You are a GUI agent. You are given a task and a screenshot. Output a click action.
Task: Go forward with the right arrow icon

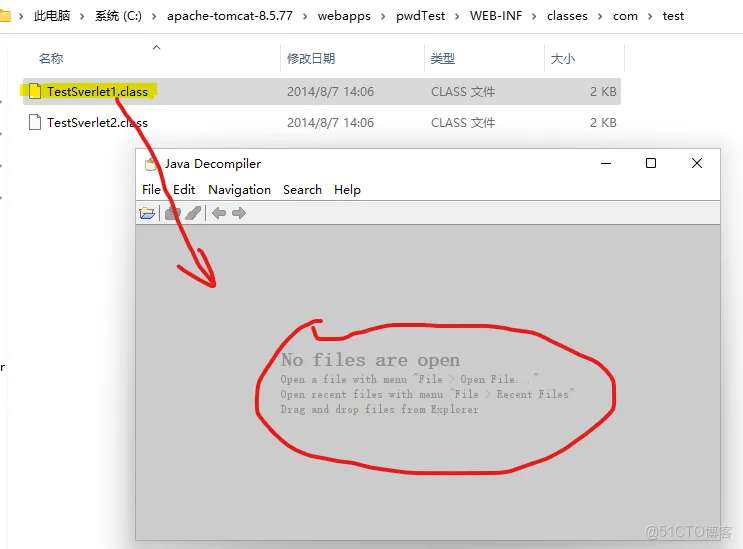click(x=239, y=213)
